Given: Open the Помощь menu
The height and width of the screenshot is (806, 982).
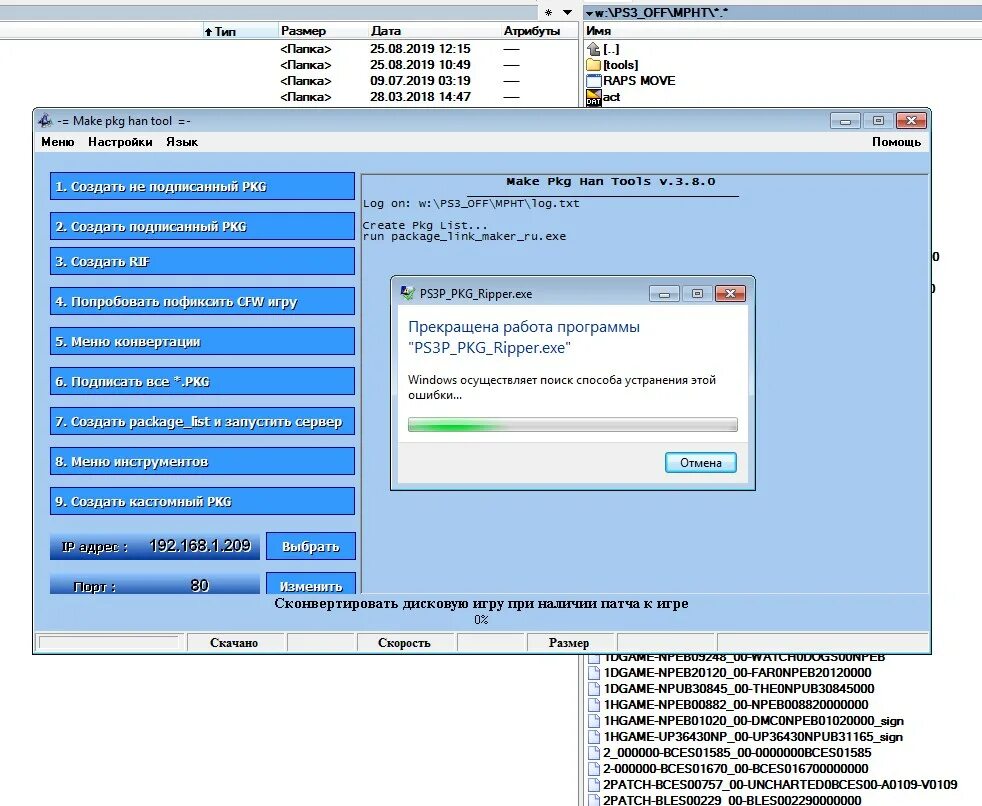Looking at the screenshot, I should point(896,142).
